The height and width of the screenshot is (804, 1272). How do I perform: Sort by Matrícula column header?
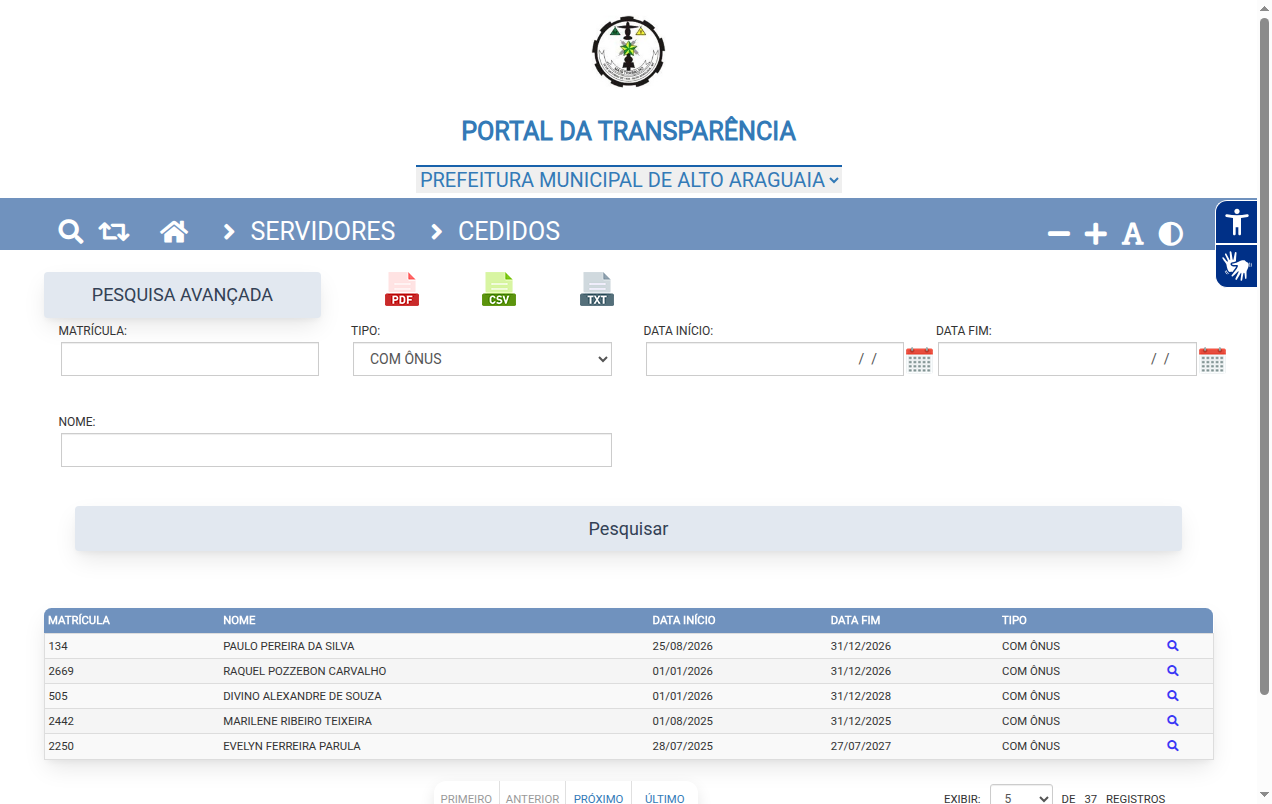[79, 620]
